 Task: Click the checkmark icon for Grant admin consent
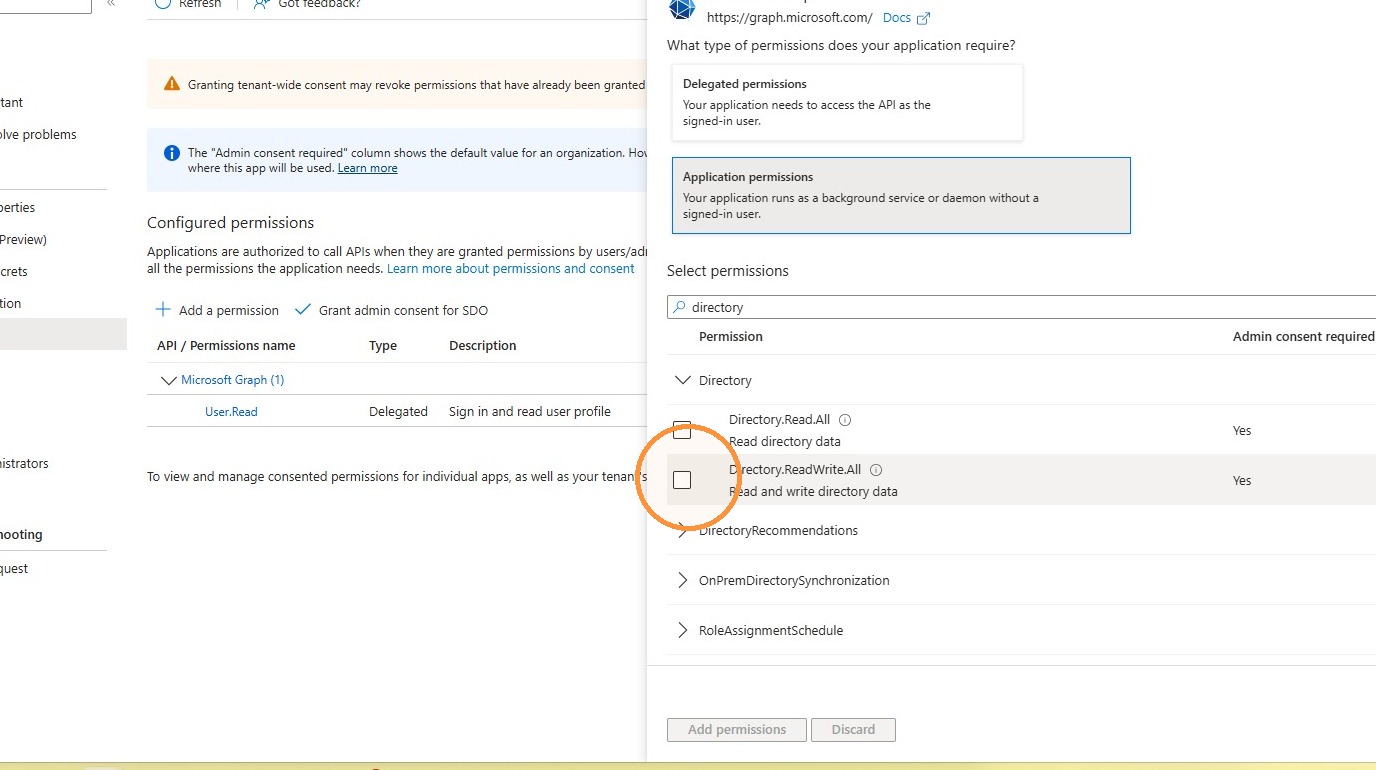point(303,310)
